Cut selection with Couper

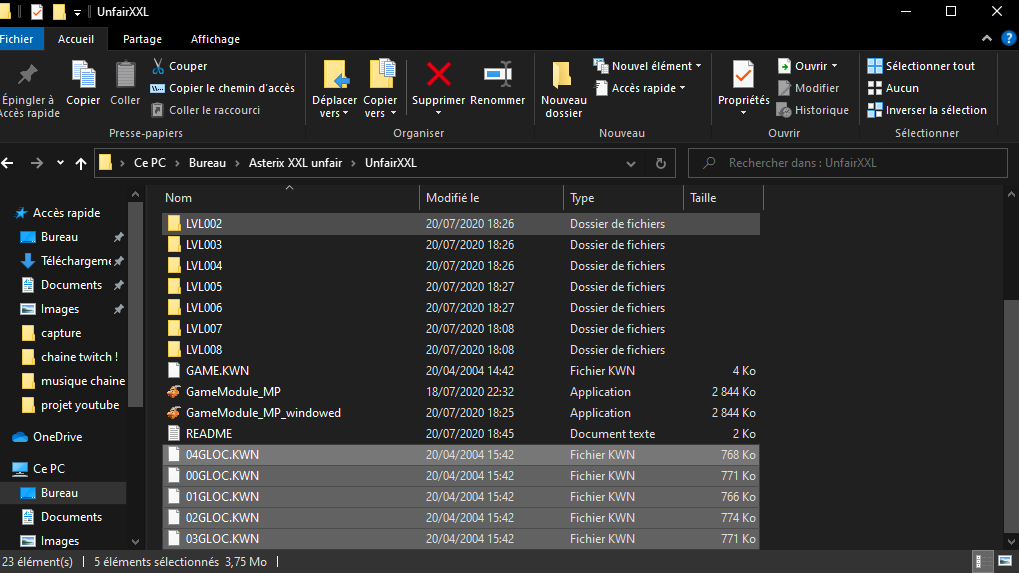point(179,66)
